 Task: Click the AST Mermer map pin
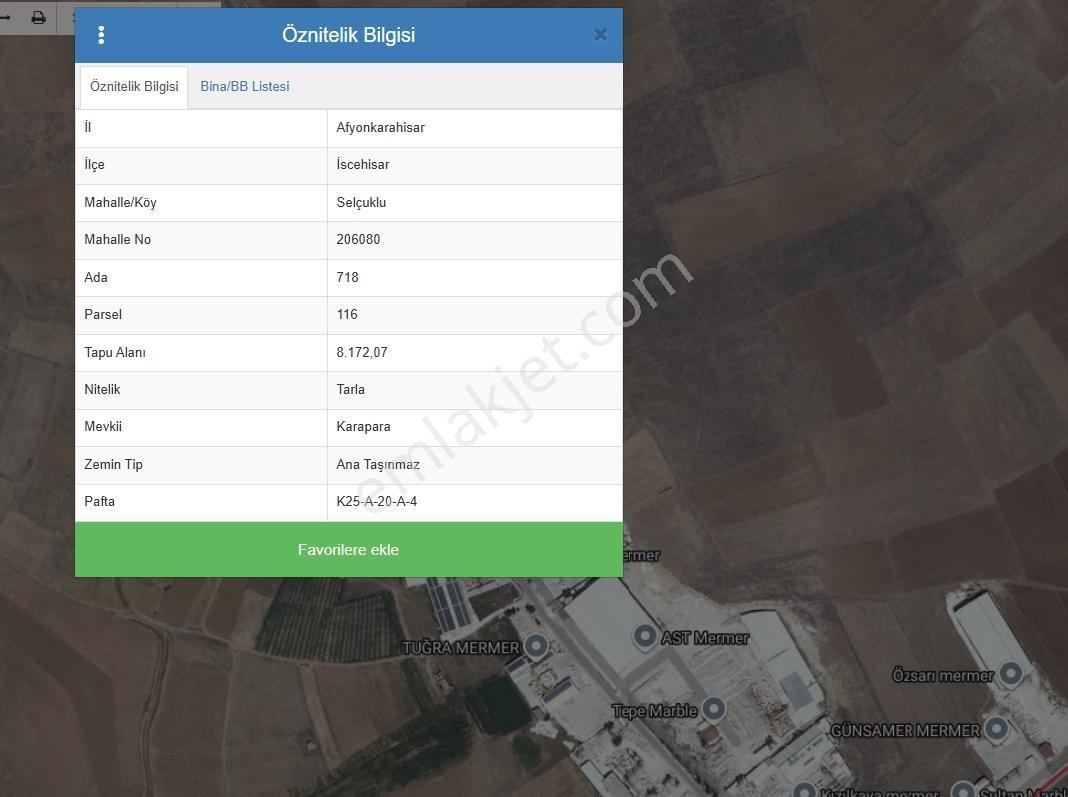point(645,636)
